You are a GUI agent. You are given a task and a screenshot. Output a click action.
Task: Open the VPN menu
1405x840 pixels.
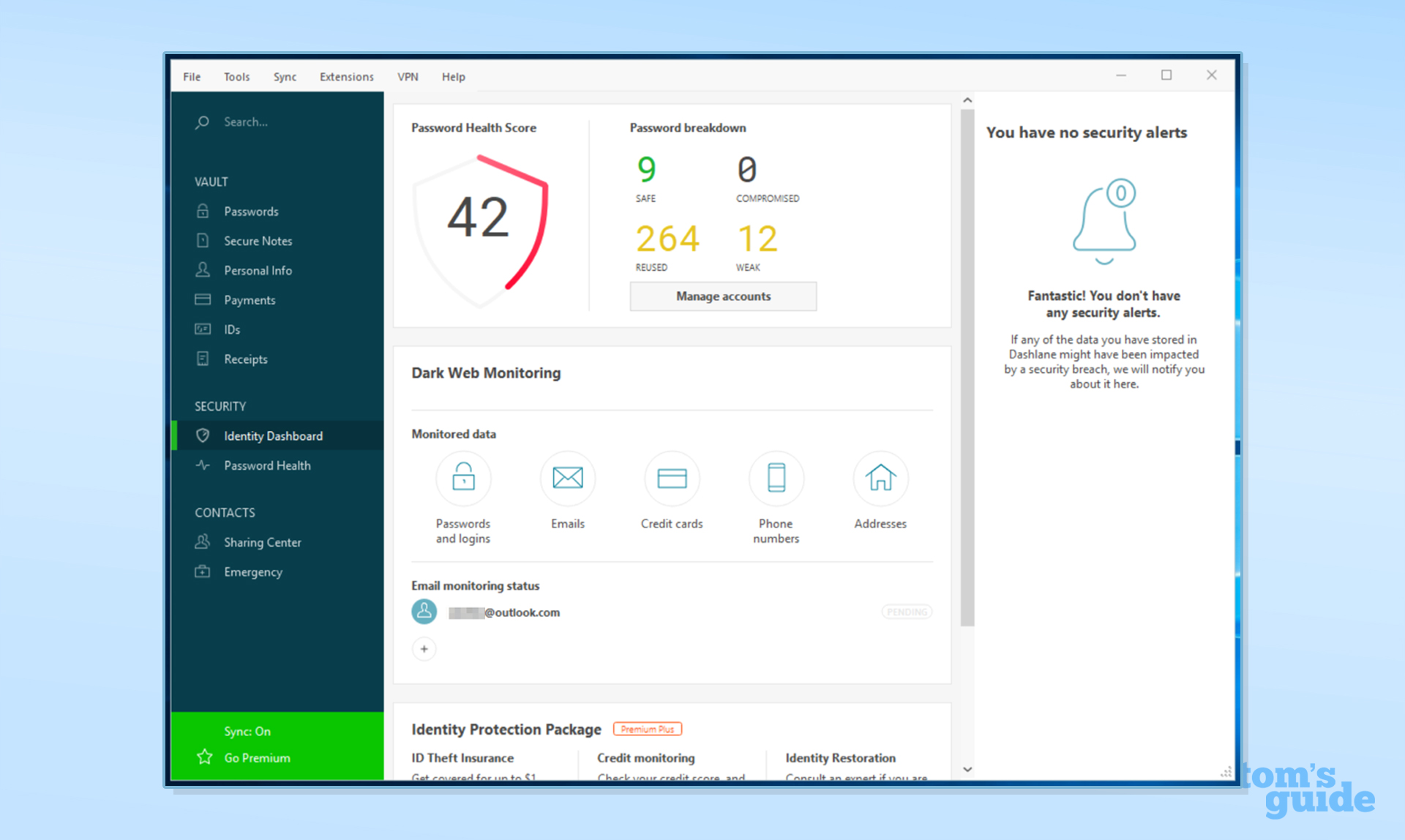(x=408, y=77)
